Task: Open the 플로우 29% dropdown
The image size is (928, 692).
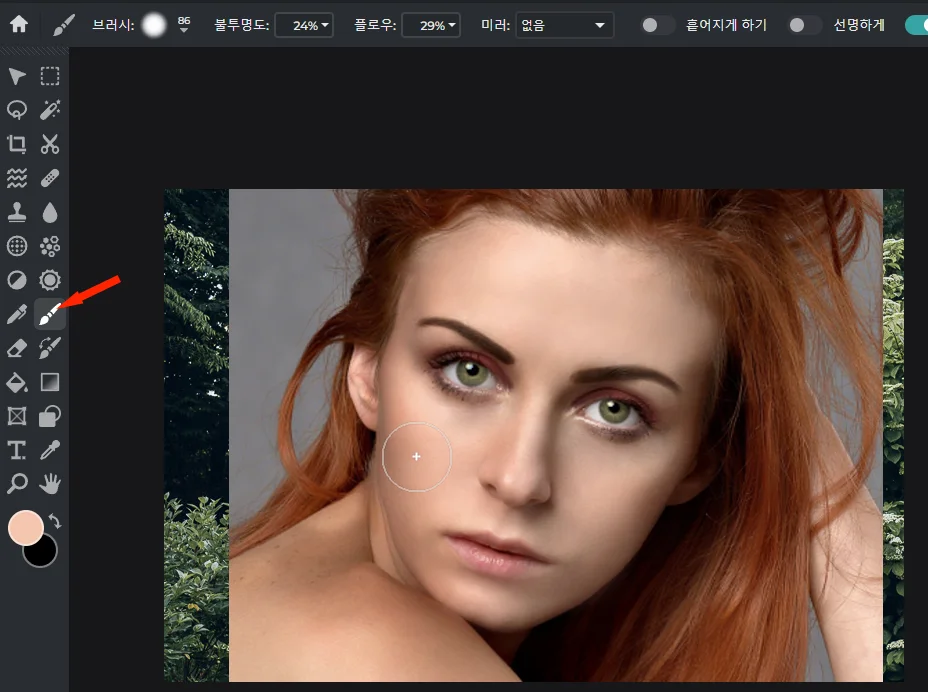Action: pos(431,25)
